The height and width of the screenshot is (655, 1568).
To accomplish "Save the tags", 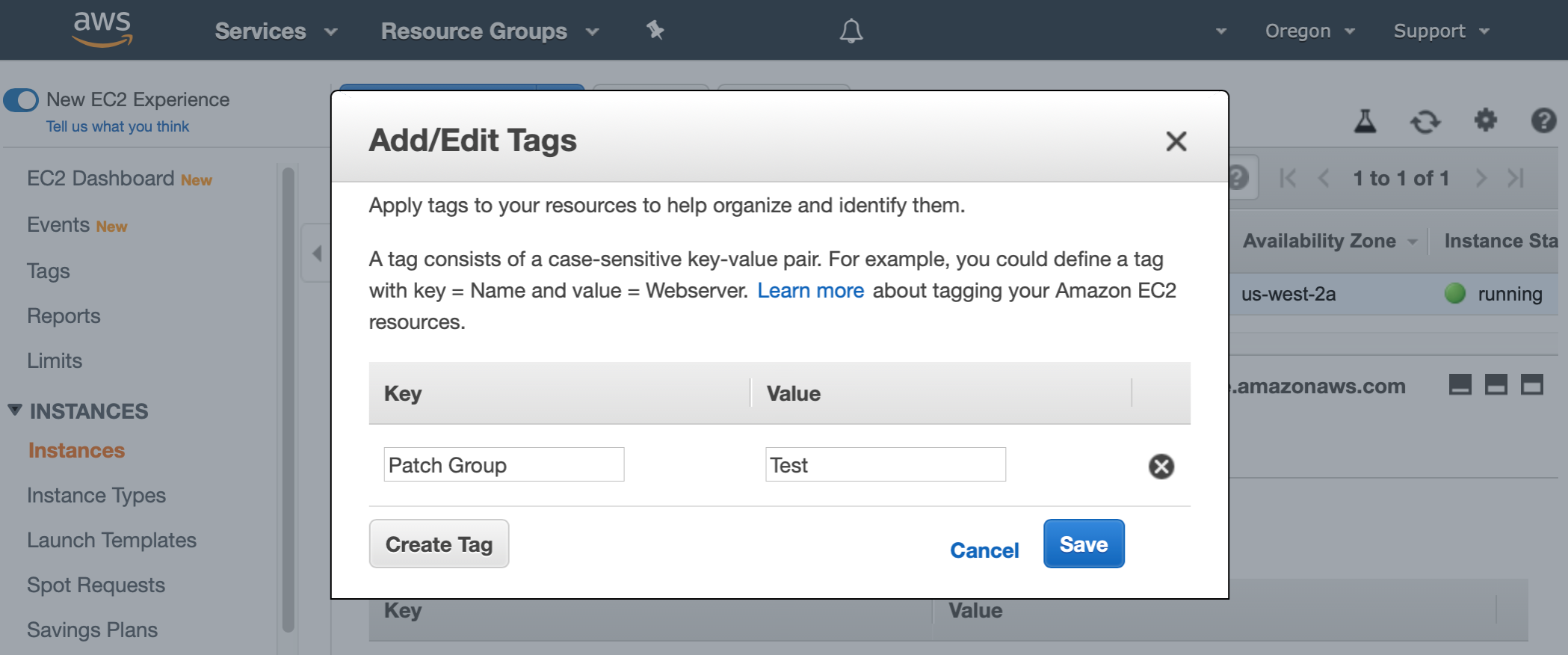I will coord(1084,544).
